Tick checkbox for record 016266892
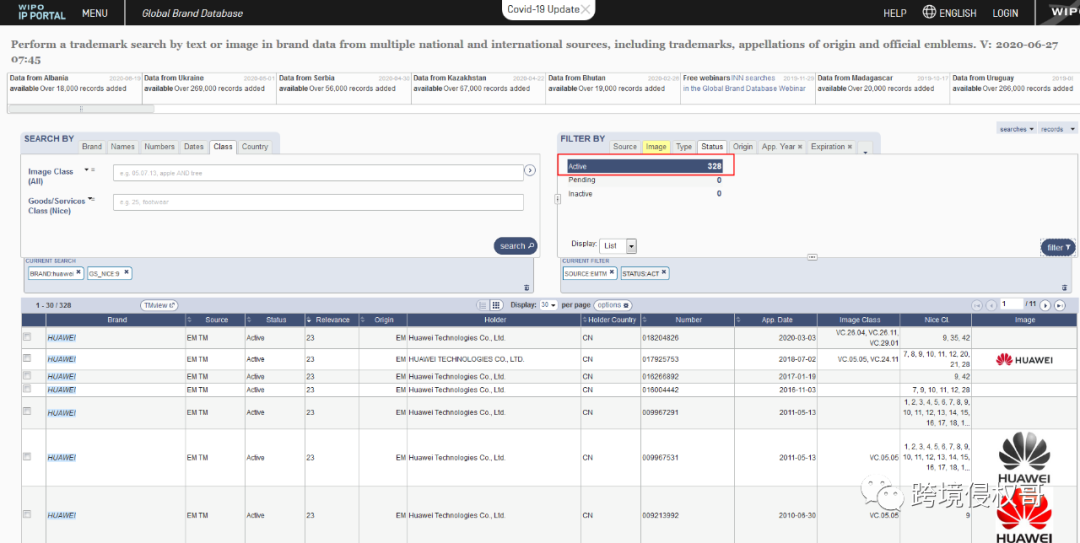The width and height of the screenshot is (1080, 543). (x=27, y=376)
